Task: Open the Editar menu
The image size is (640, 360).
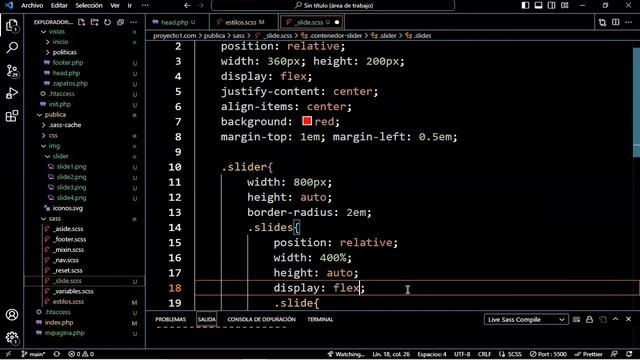Action: tap(59, 5)
